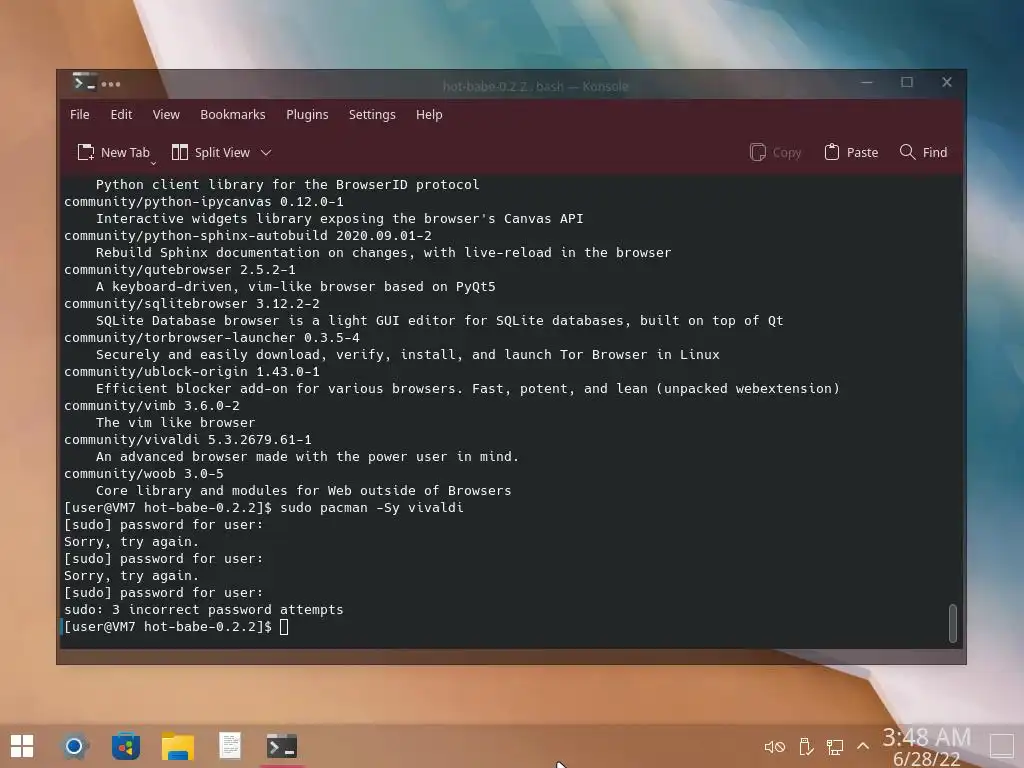
Task: Click the Paste clipboard icon
Action: [831, 152]
